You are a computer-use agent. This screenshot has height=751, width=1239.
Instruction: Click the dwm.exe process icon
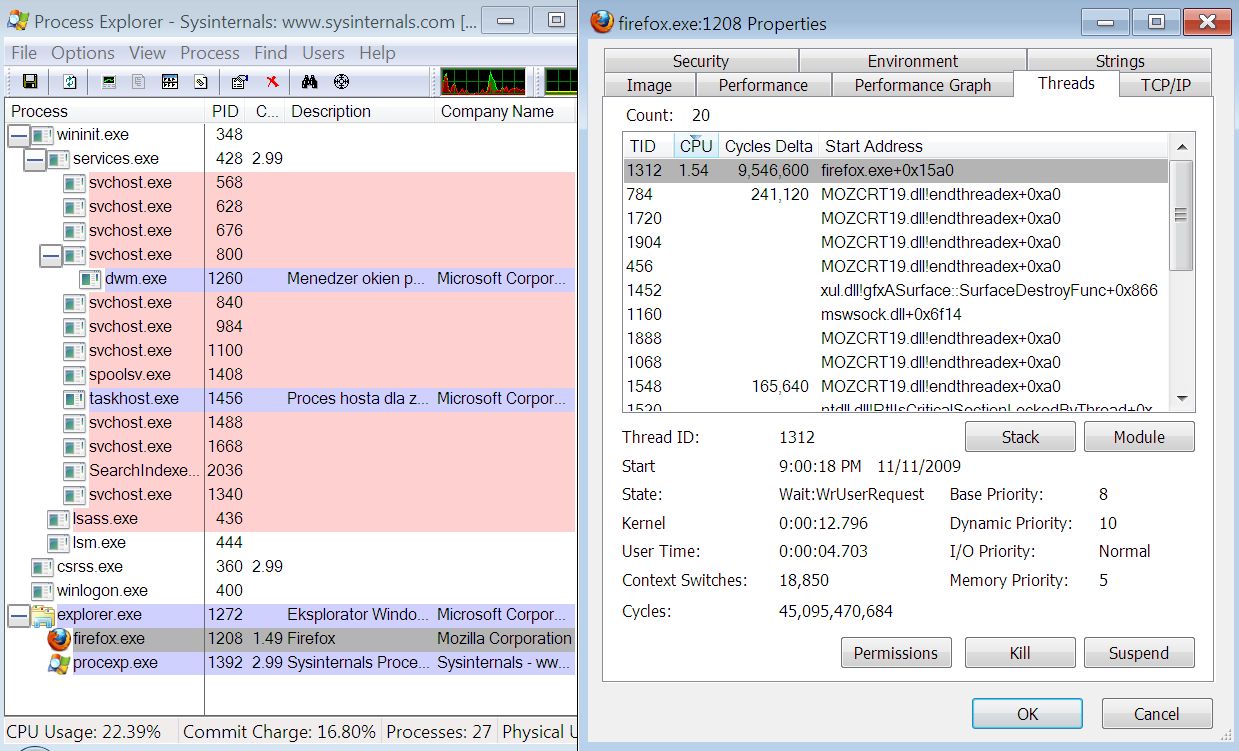90,278
